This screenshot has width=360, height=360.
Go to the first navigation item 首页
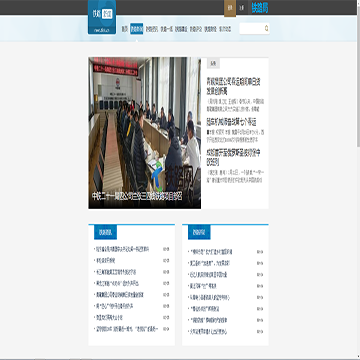(124, 29)
